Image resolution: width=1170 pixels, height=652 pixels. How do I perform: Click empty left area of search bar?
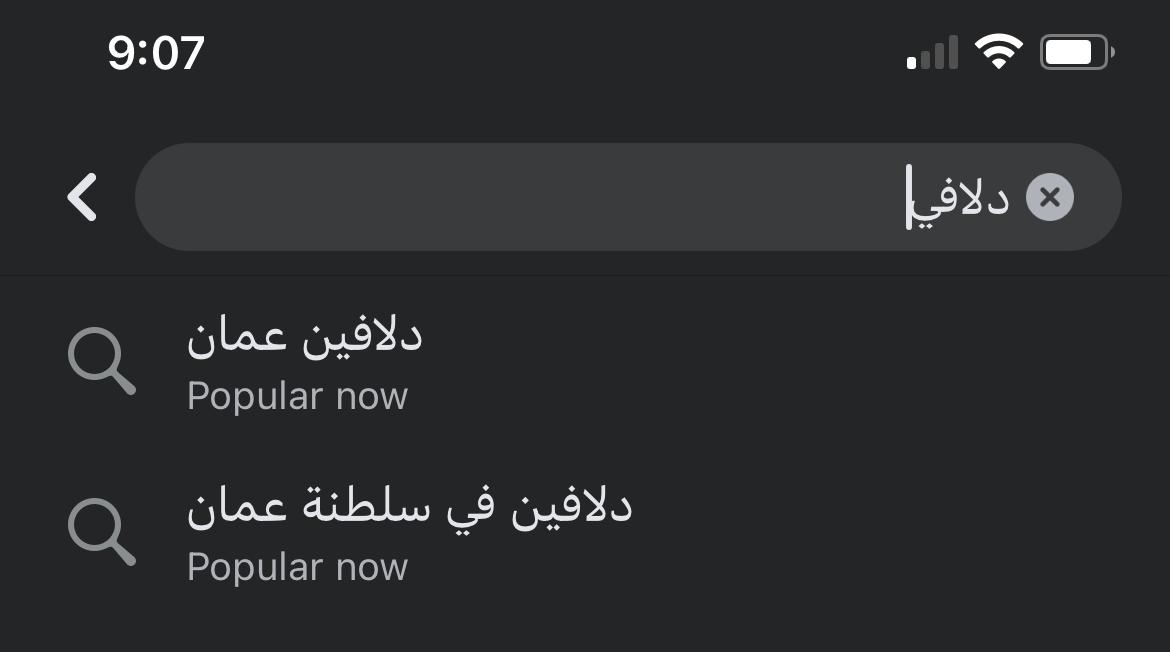coord(400,197)
